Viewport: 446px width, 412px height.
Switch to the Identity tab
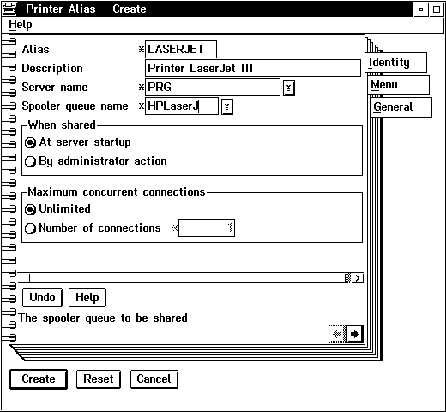397,62
